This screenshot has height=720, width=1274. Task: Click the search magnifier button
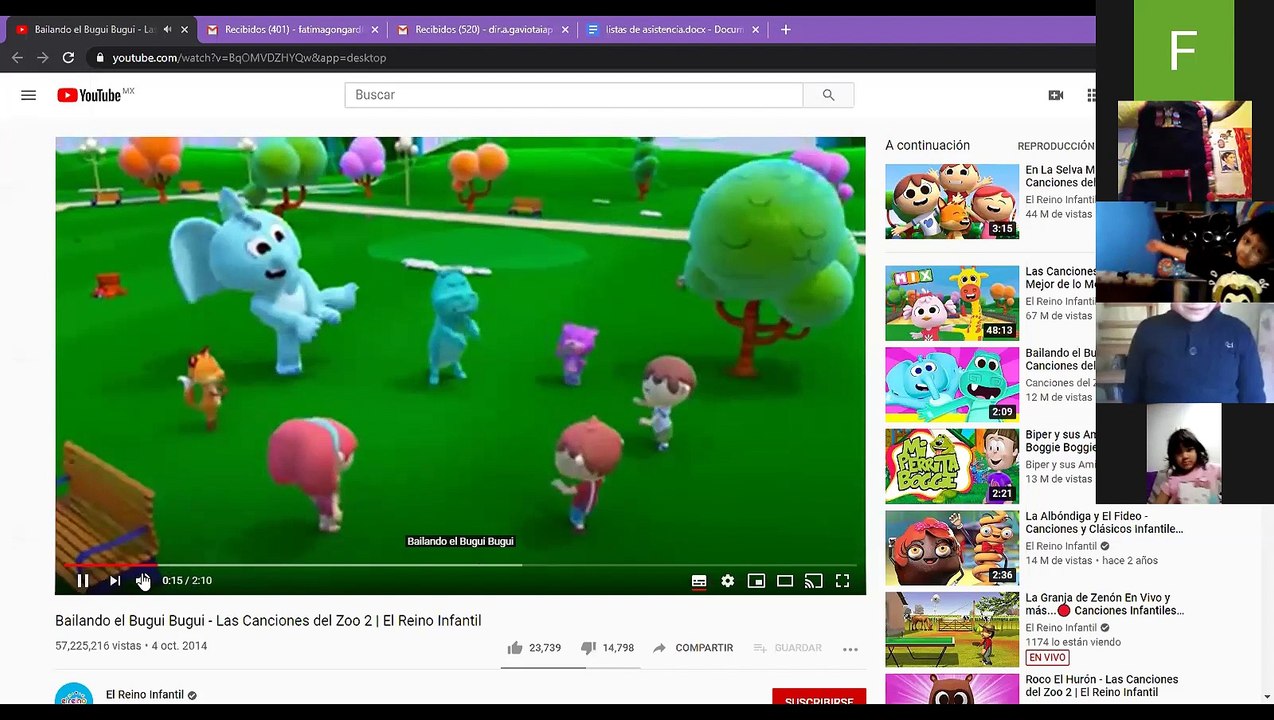(x=828, y=95)
